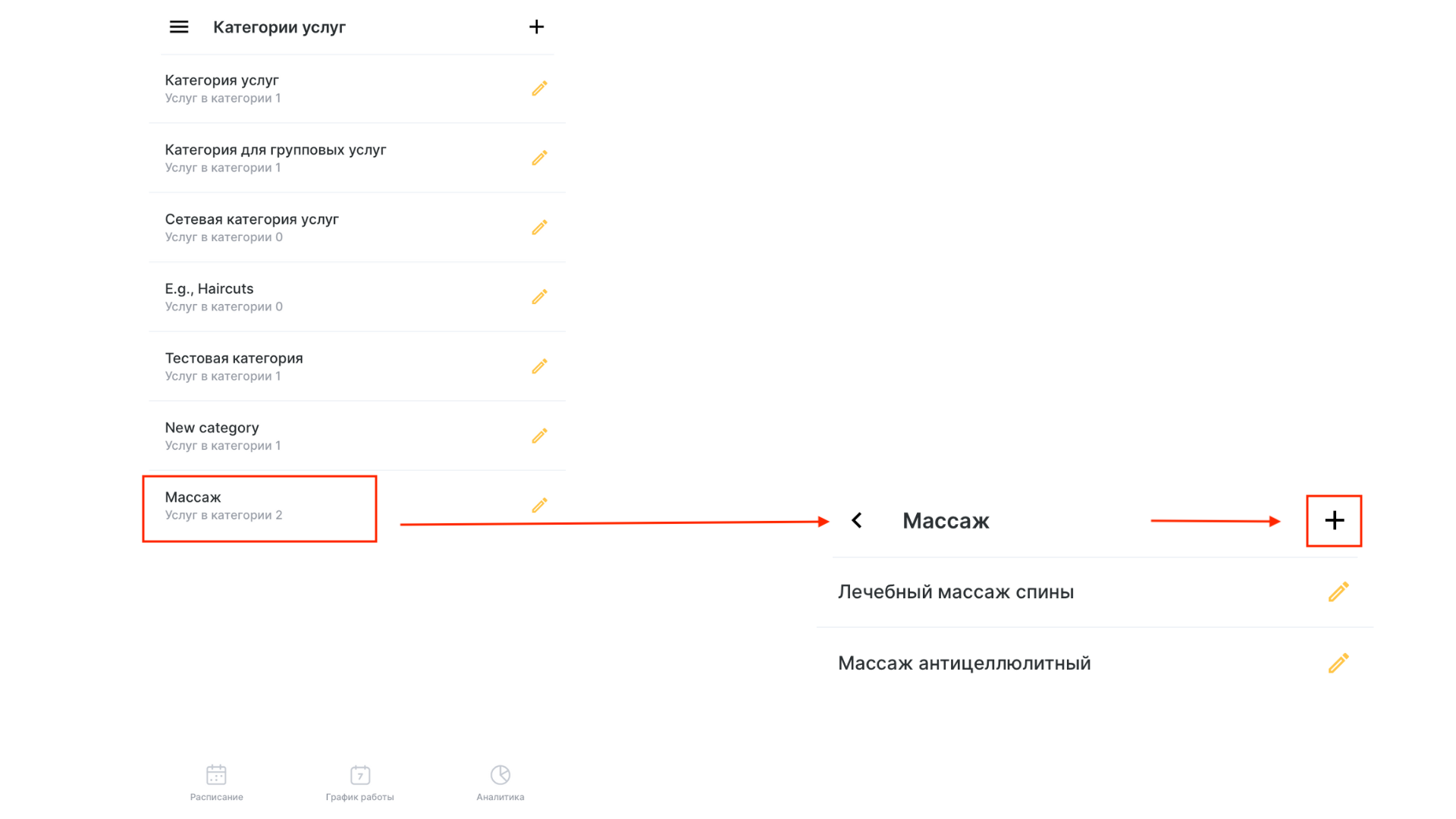Switch to the Расписание tab
The width and height of the screenshot is (1456, 819).
pos(217,783)
